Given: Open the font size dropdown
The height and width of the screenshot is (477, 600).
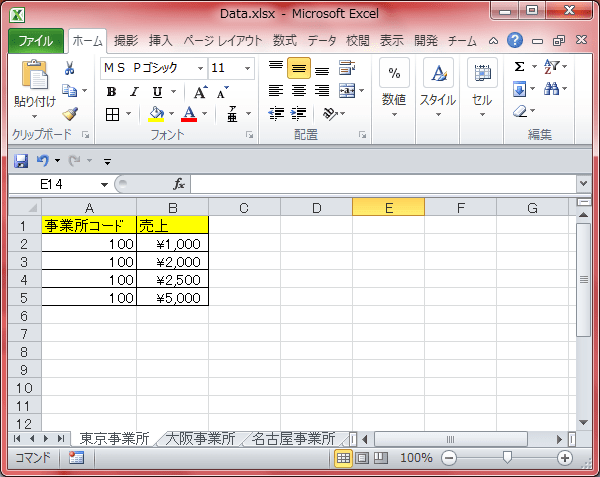Looking at the screenshot, I should tap(247, 68).
